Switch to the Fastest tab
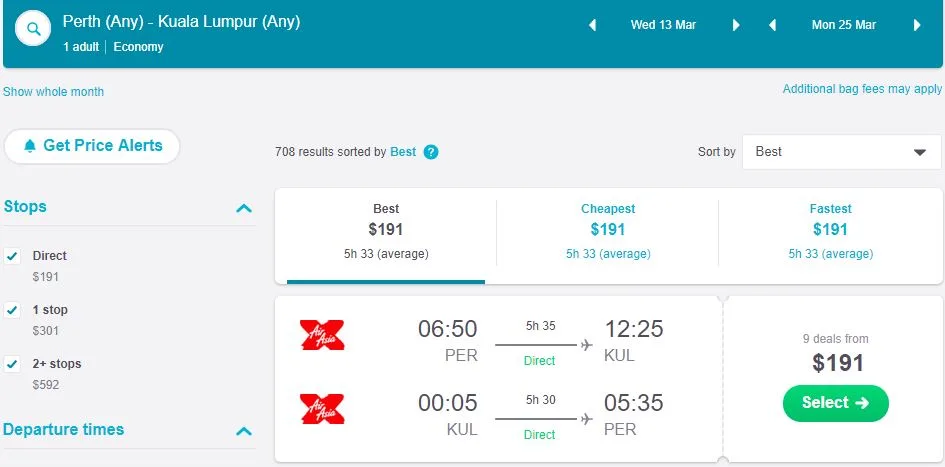Viewport: 945px width, 467px height. 830,230
